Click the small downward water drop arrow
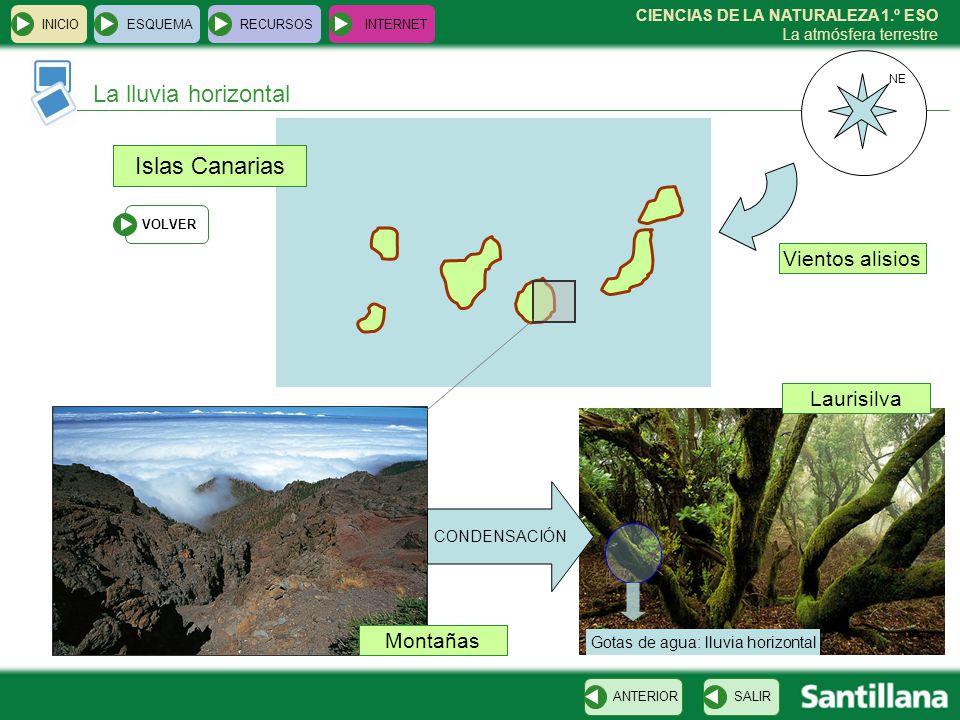960x720 pixels. click(632, 601)
